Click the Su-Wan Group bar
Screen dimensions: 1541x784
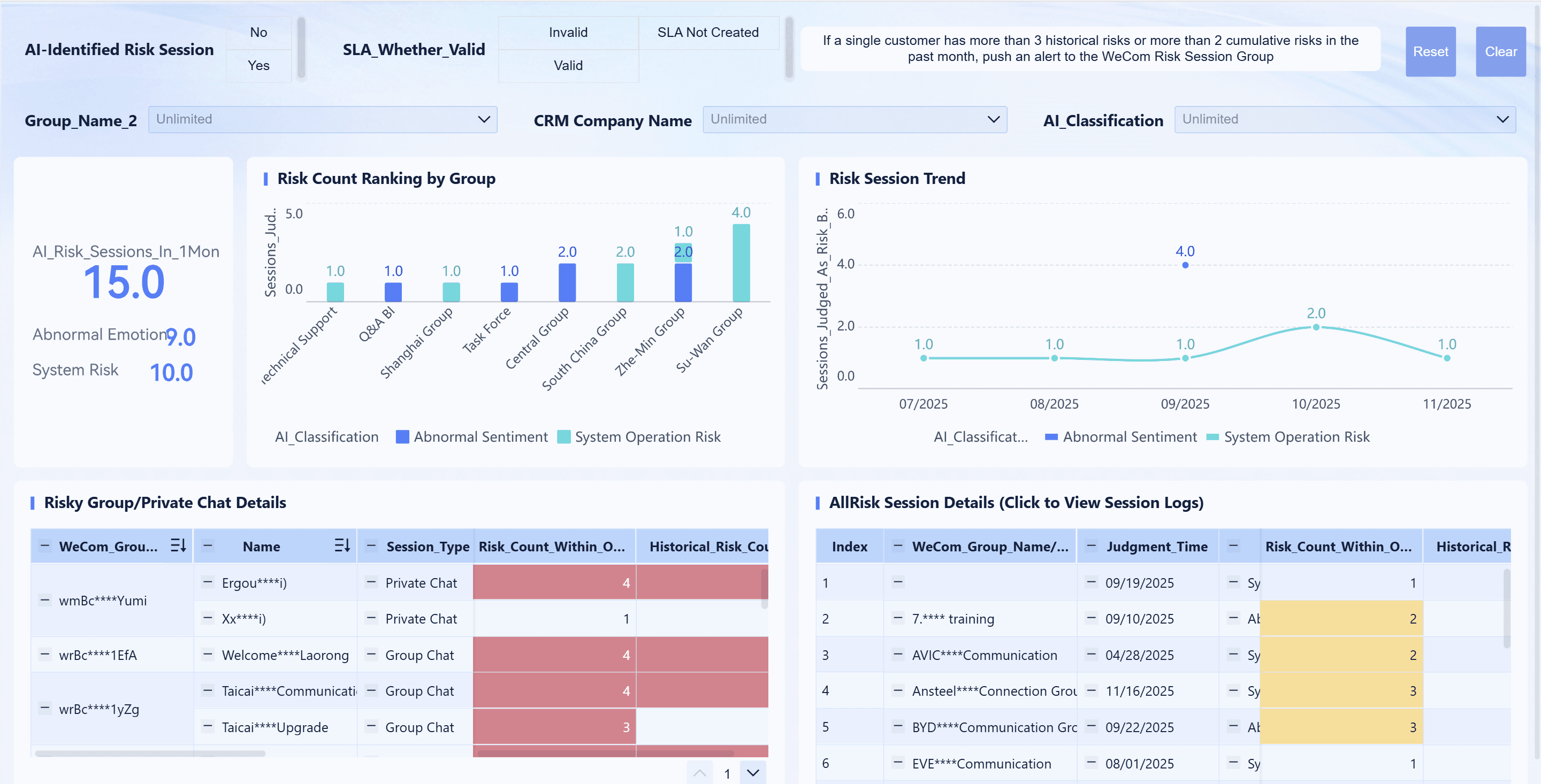pos(741,263)
